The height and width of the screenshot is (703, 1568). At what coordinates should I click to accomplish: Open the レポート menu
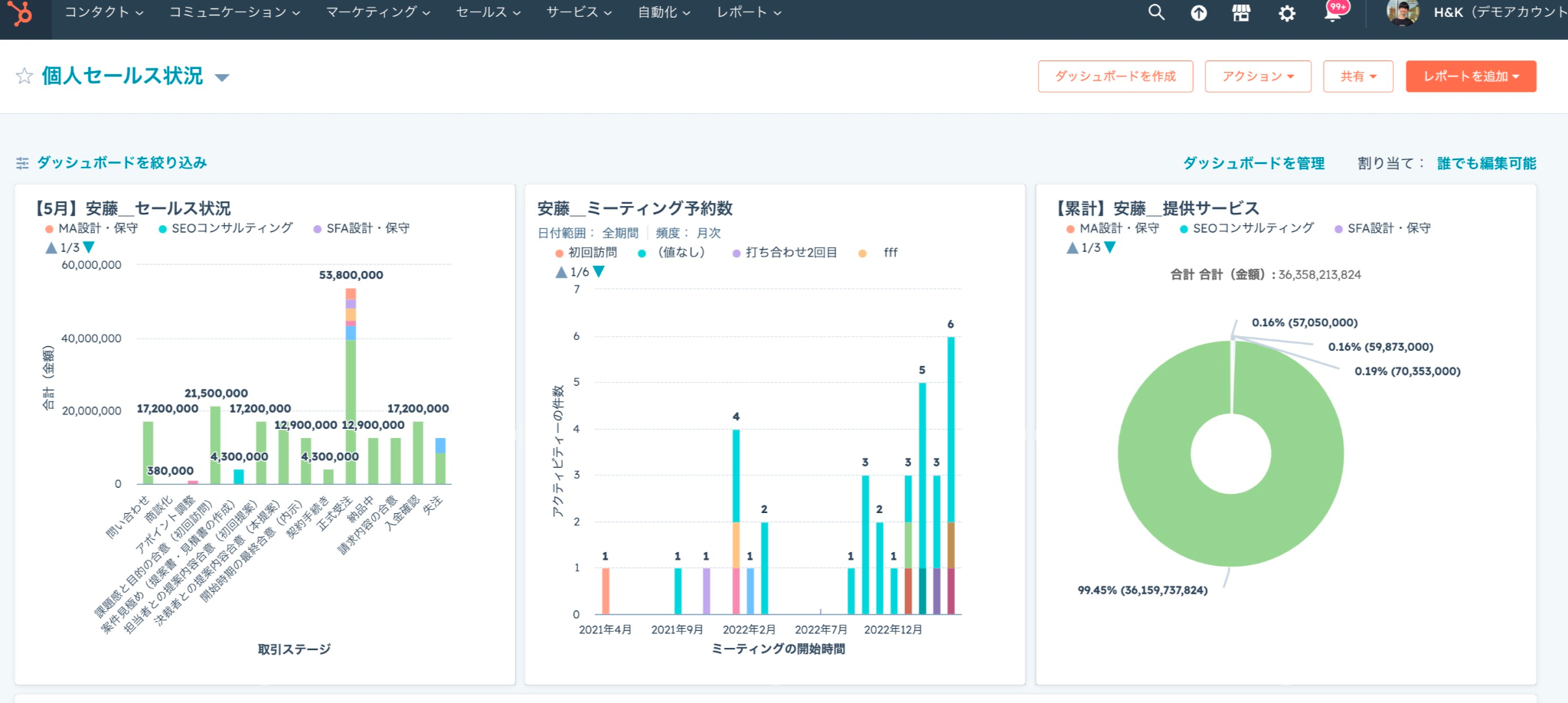(x=749, y=12)
